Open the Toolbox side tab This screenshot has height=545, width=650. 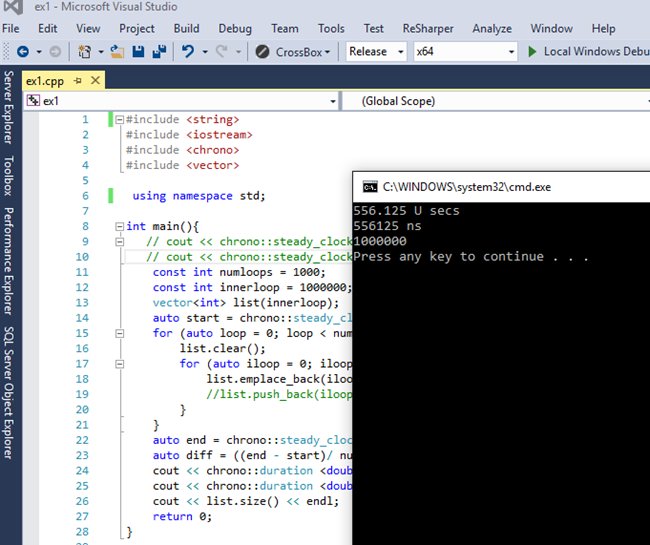point(9,176)
